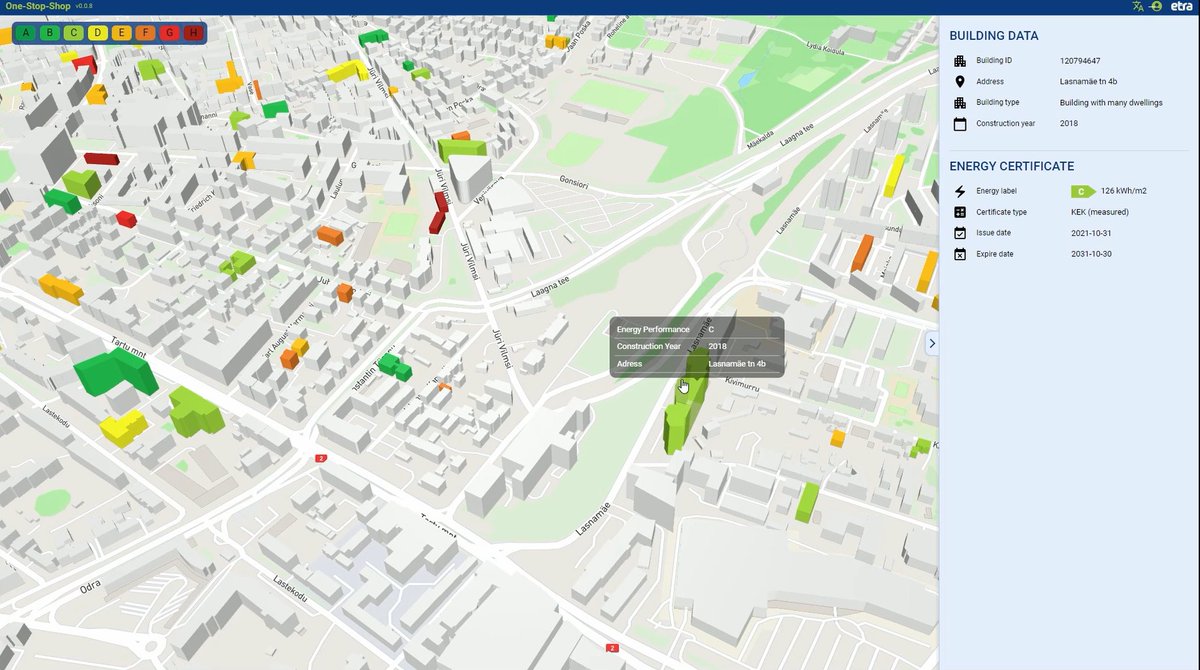Image resolution: width=1200 pixels, height=670 pixels.
Task: Toggle energy class G filter
Action: point(169,32)
